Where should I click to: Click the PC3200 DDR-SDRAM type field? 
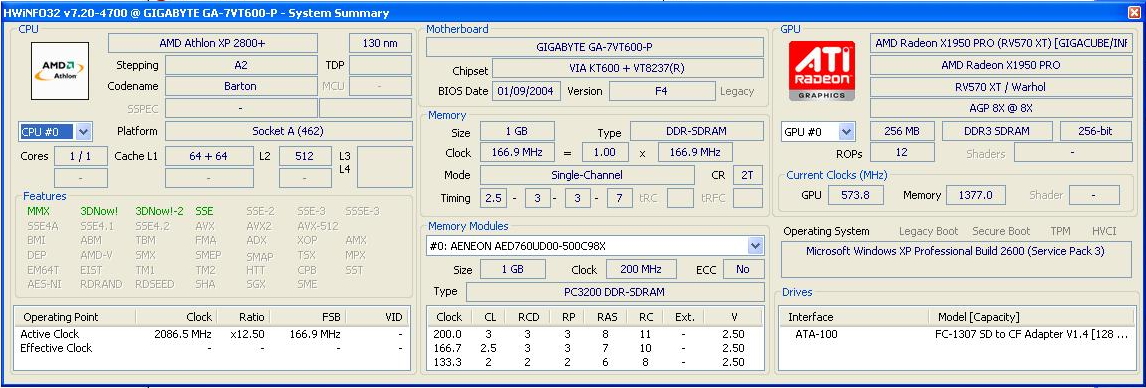point(614,292)
